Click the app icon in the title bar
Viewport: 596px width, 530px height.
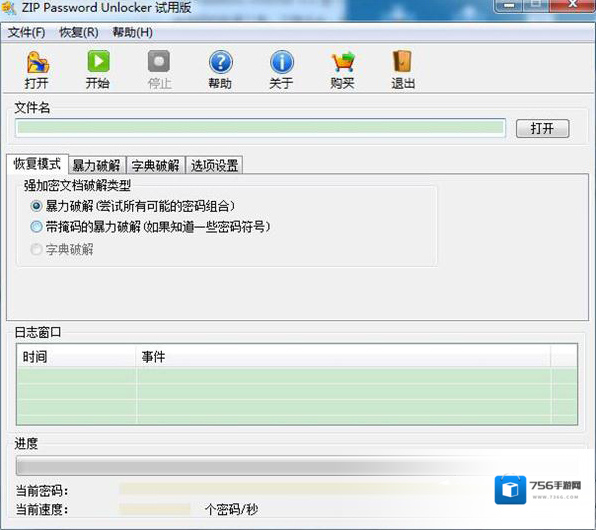[x=8, y=8]
